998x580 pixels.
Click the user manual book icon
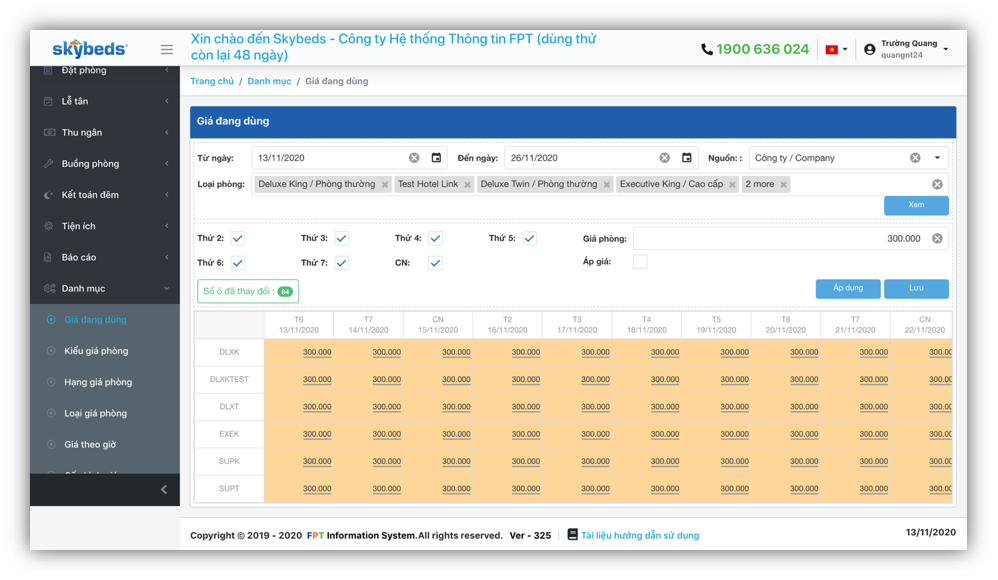tap(573, 535)
